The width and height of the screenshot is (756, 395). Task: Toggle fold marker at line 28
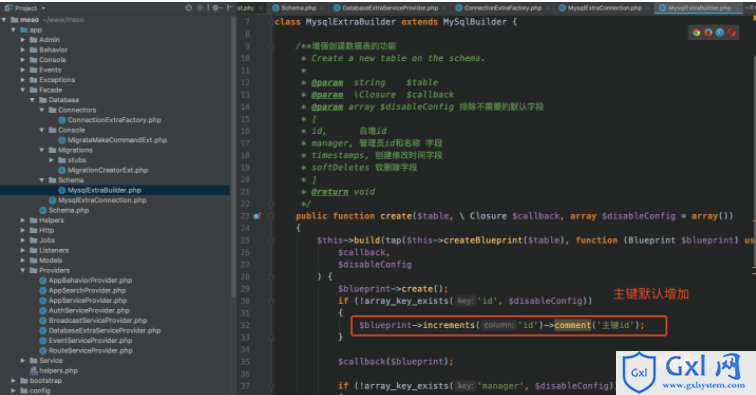pos(271,277)
